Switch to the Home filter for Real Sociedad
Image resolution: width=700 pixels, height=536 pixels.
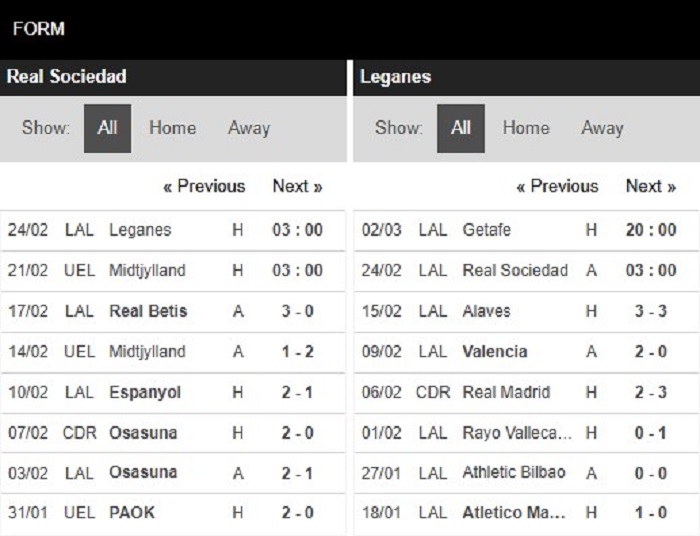pyautogui.click(x=172, y=128)
